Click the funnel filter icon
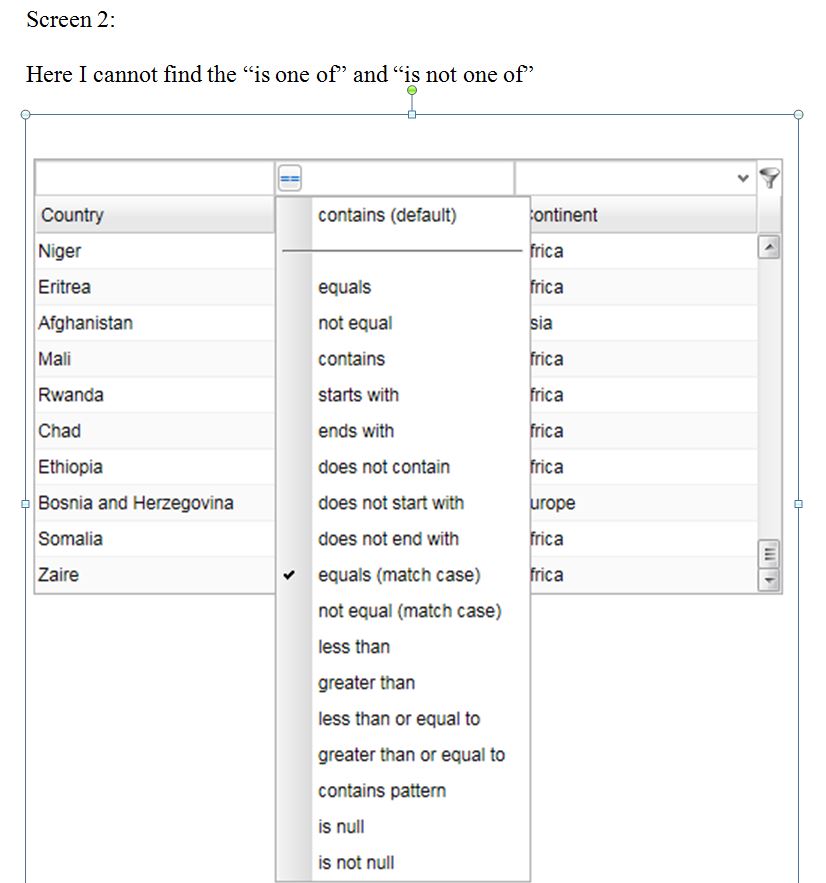Viewport: 826px width, 883px height. 769,178
